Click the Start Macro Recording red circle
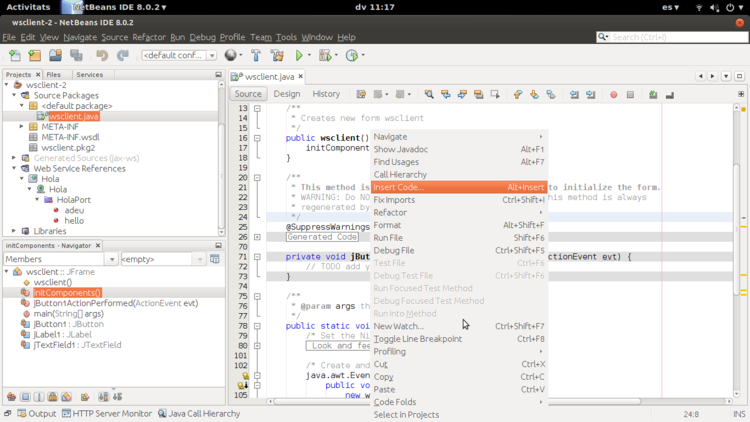The image size is (750, 422). (x=614, y=94)
